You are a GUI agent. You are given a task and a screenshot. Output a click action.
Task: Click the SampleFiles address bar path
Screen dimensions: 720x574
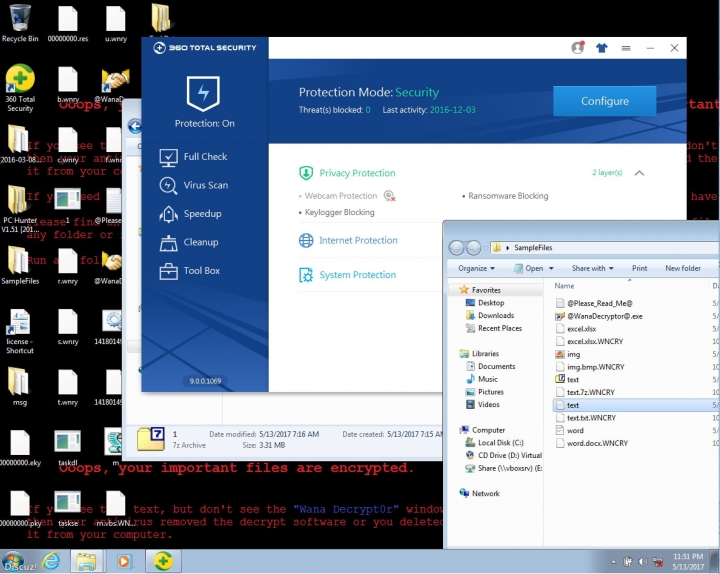coord(533,248)
